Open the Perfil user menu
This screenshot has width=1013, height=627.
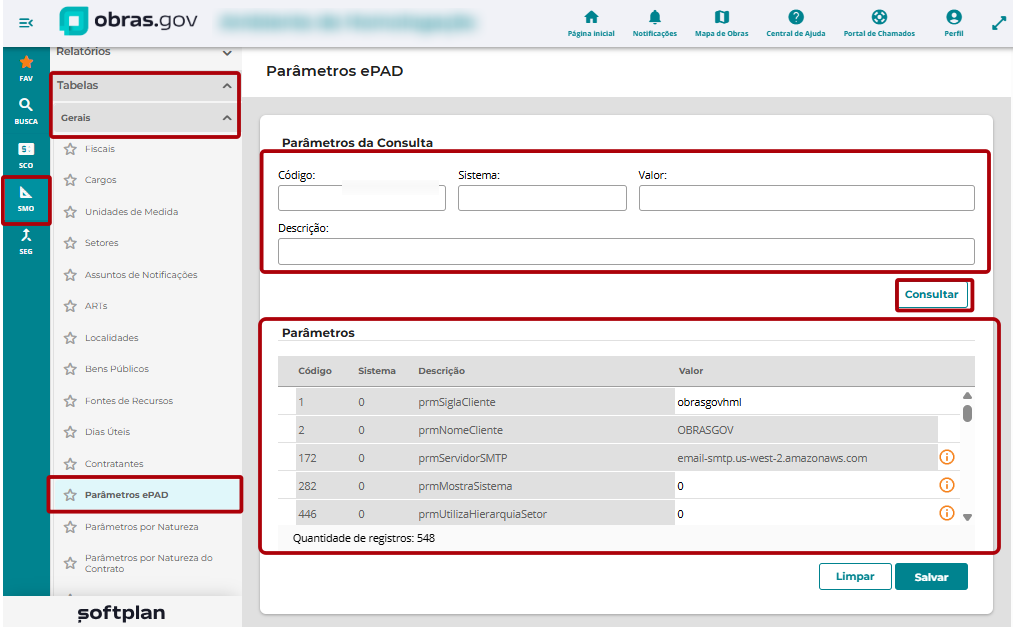tap(954, 23)
